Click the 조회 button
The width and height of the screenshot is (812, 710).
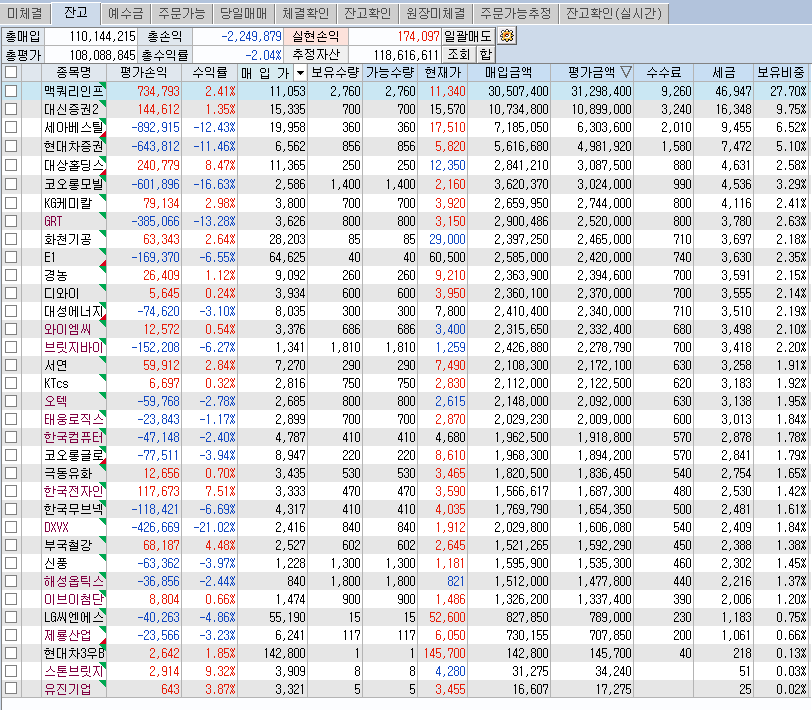(458, 54)
